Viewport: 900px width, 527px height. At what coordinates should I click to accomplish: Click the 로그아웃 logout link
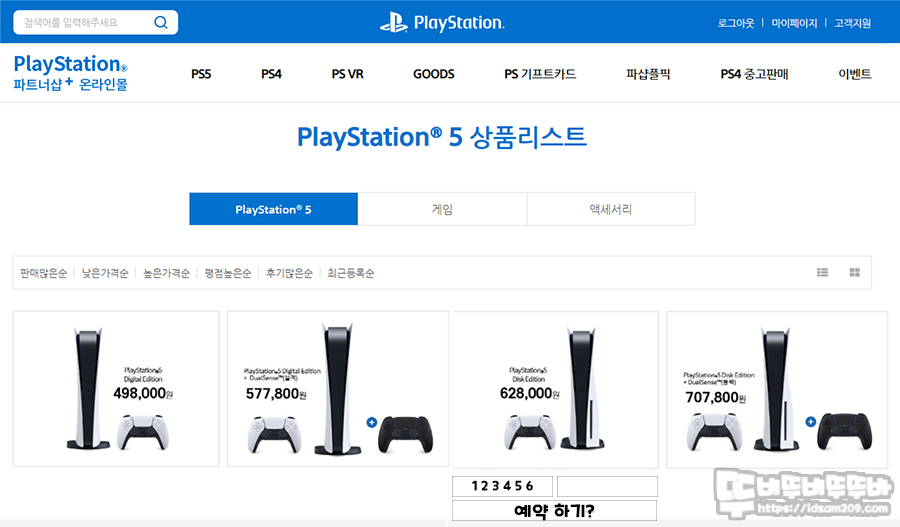[736, 23]
